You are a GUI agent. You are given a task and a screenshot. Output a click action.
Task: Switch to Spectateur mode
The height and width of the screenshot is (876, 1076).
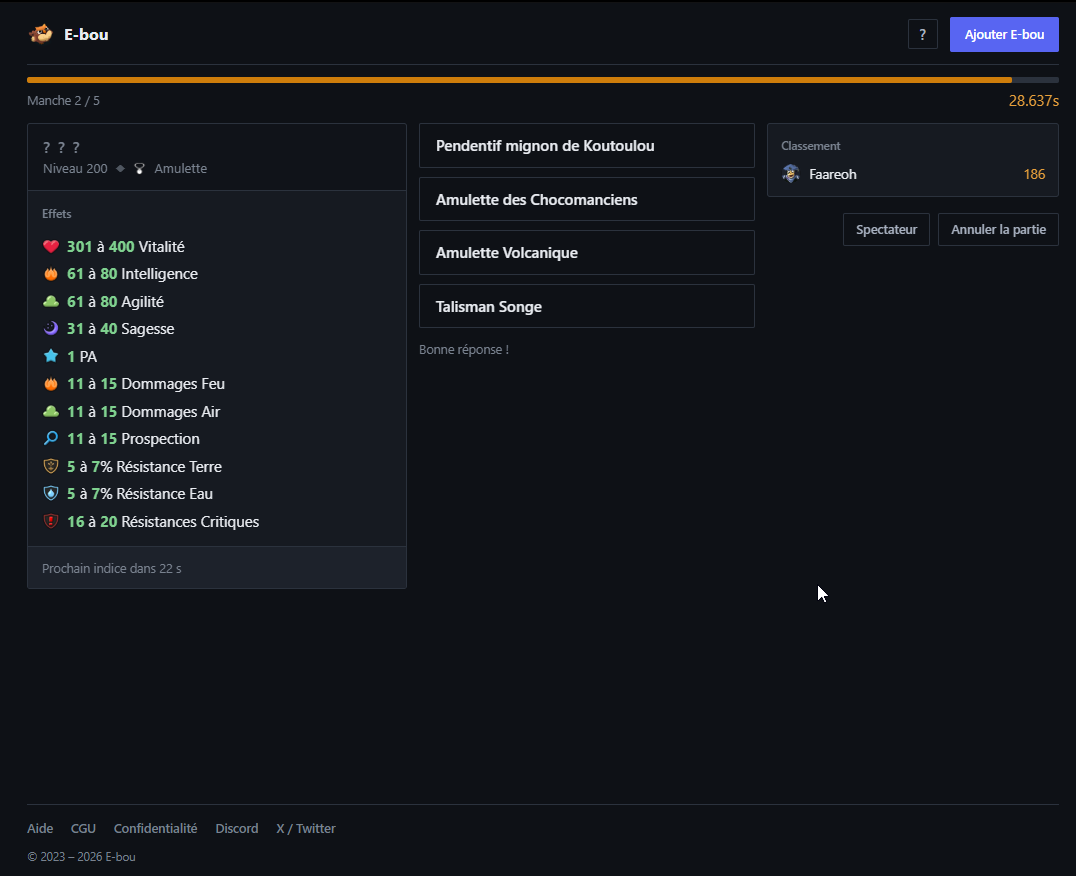tap(886, 229)
